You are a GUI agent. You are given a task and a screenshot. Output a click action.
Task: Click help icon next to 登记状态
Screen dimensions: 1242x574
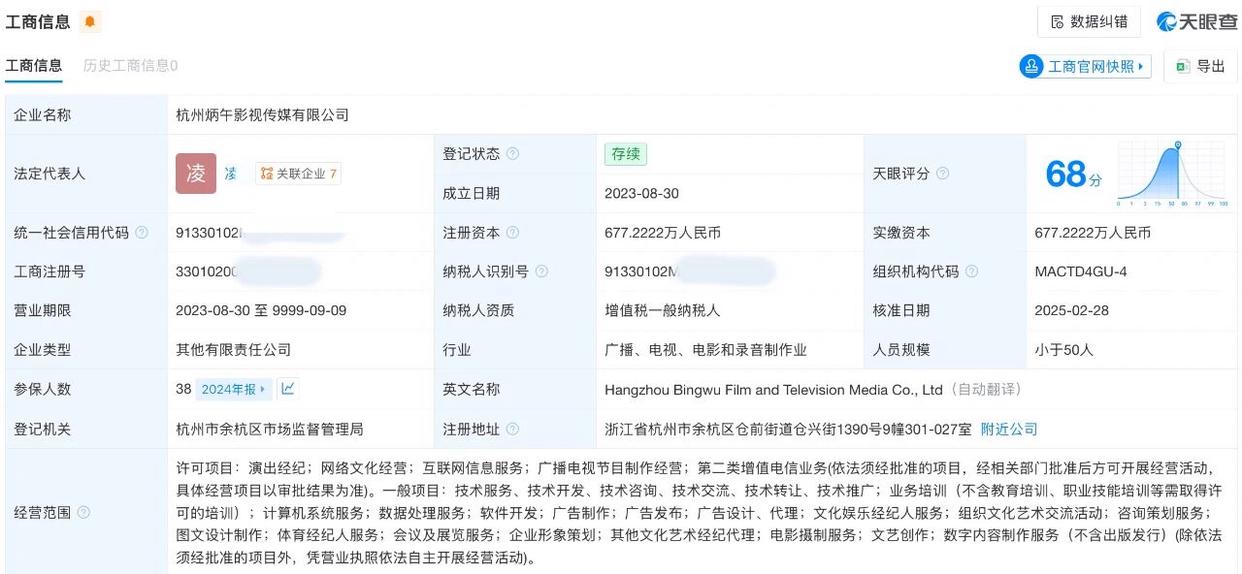tap(513, 154)
